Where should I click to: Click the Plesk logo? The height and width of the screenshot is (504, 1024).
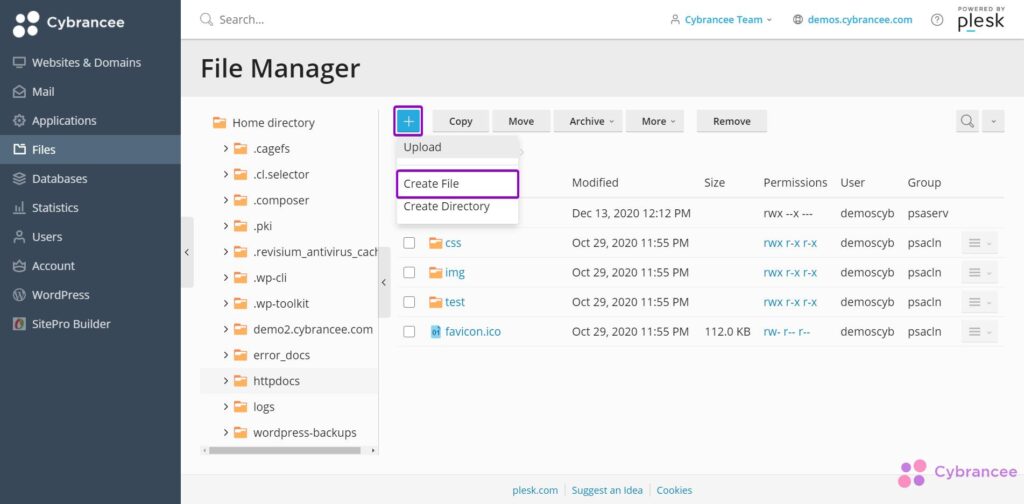(x=981, y=20)
